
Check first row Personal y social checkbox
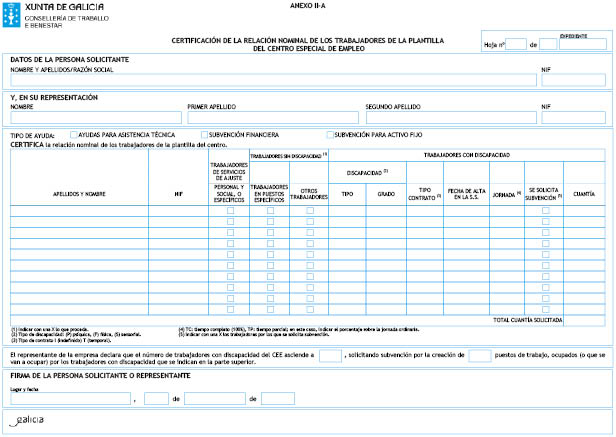[x=230, y=211]
